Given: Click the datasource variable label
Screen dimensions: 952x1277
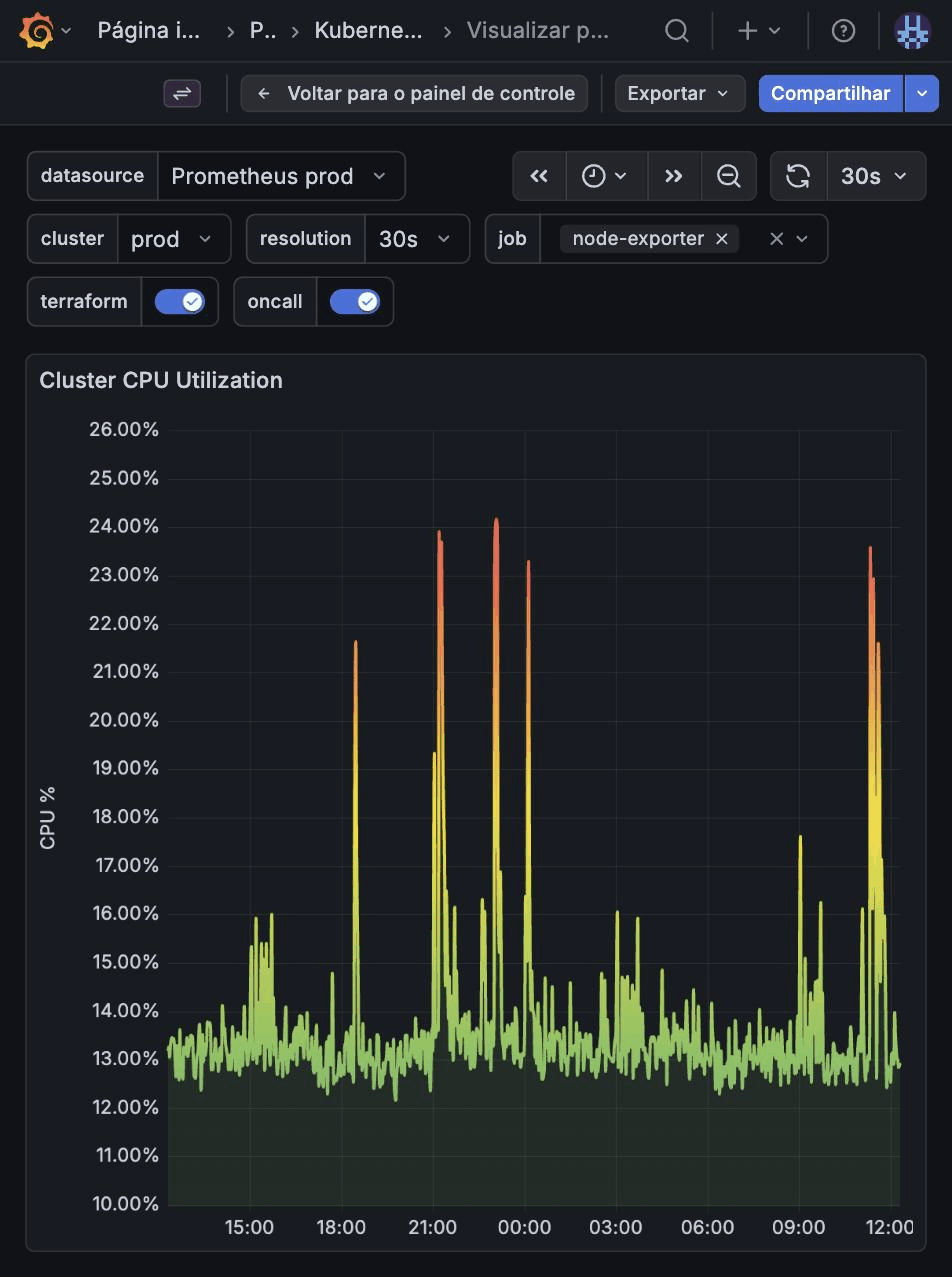Looking at the screenshot, I should click(92, 176).
